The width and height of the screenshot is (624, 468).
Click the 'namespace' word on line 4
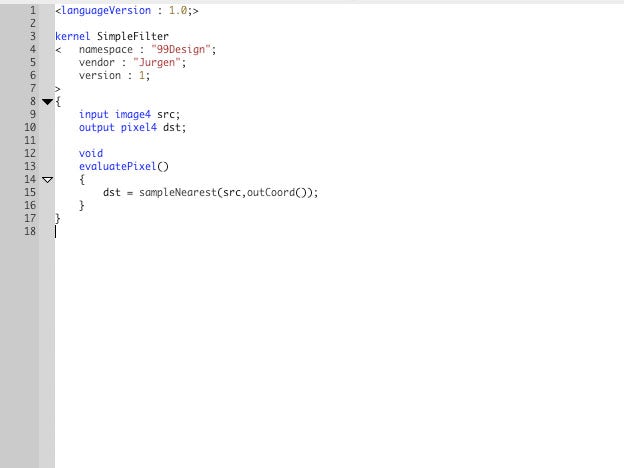(106, 50)
